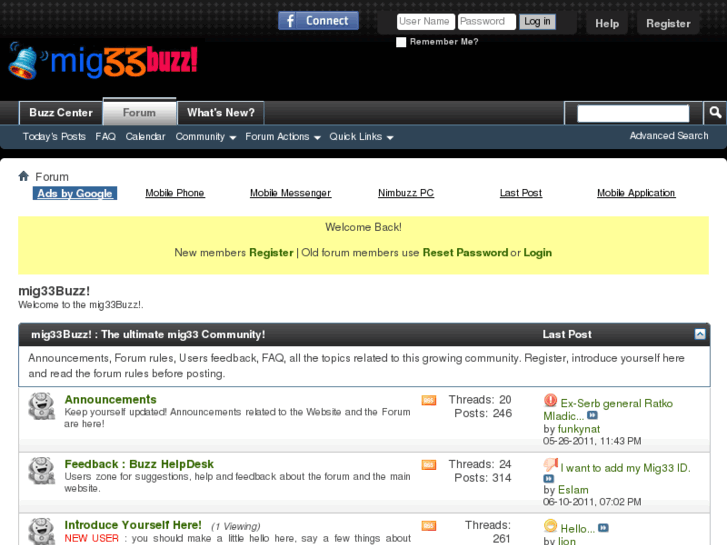Viewport: 727px width, 545px height.
Task: Go to last post arrow below Mig33 ID
Action: tap(548, 479)
